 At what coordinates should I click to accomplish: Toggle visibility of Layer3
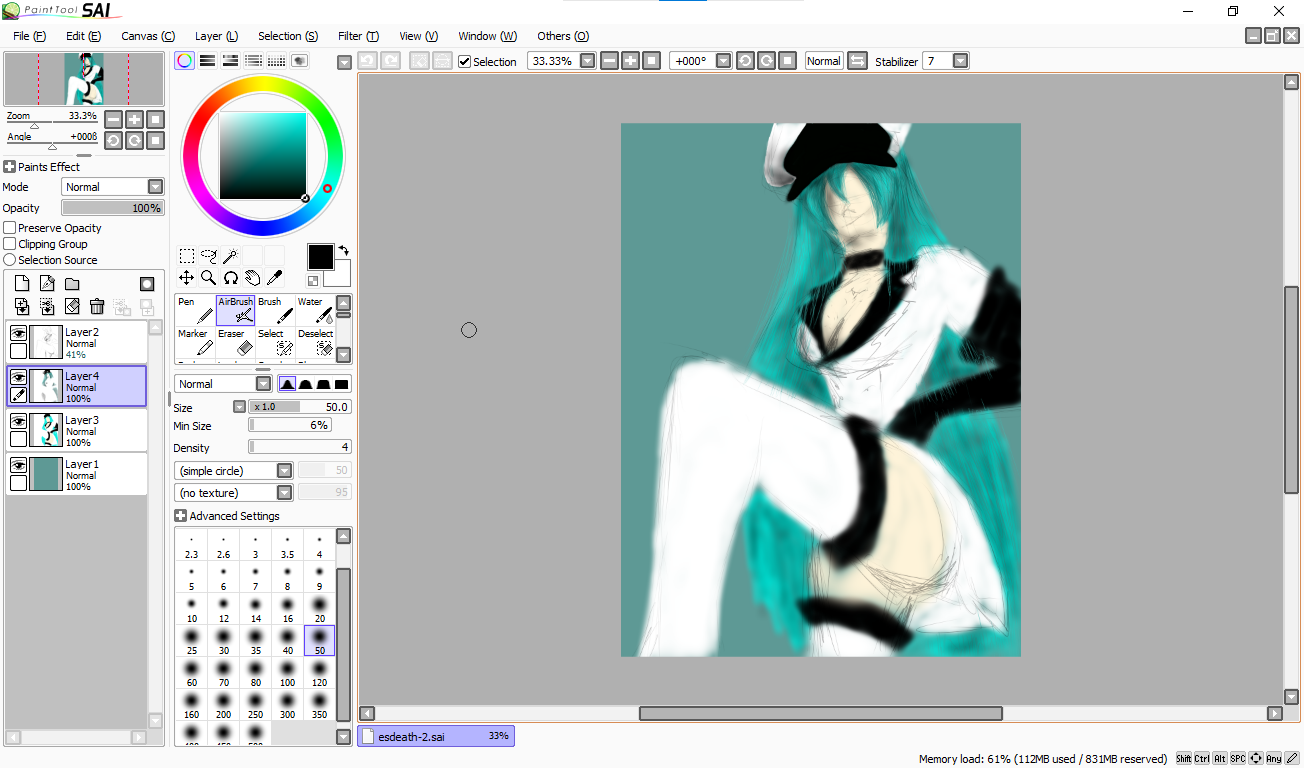(x=18, y=421)
